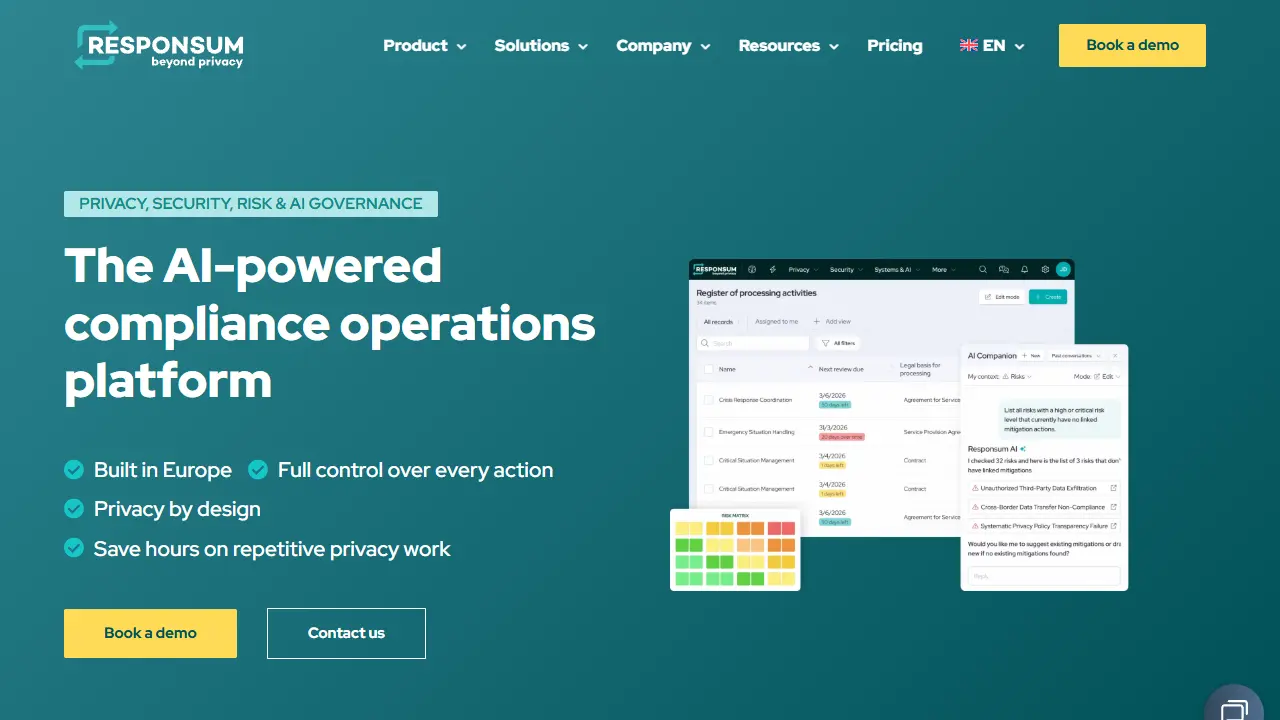Click the red cell in risk matrix

[782, 528]
